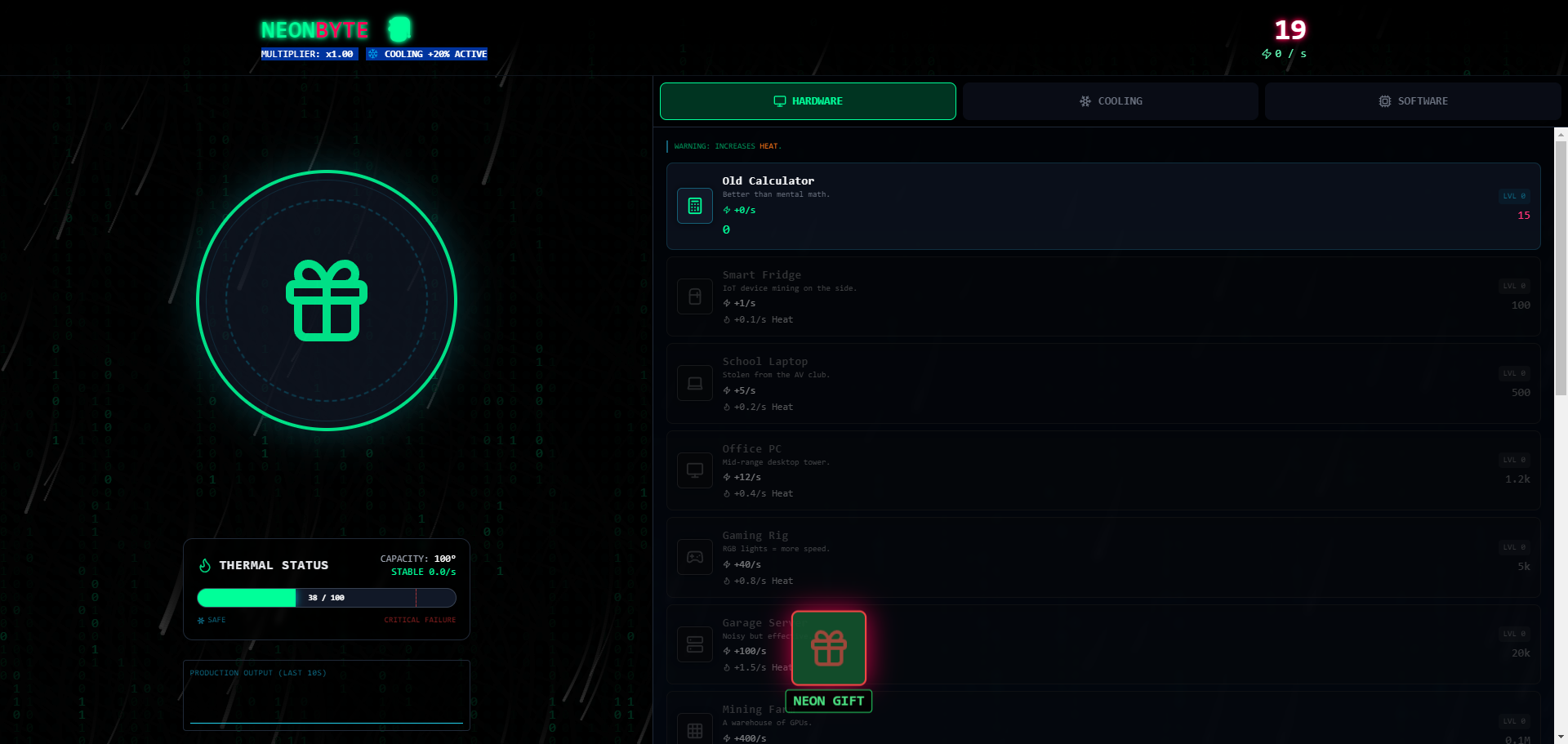The width and height of the screenshot is (1568, 744).
Task: Buy the Old Calculator upgrade
Action: click(x=1103, y=206)
